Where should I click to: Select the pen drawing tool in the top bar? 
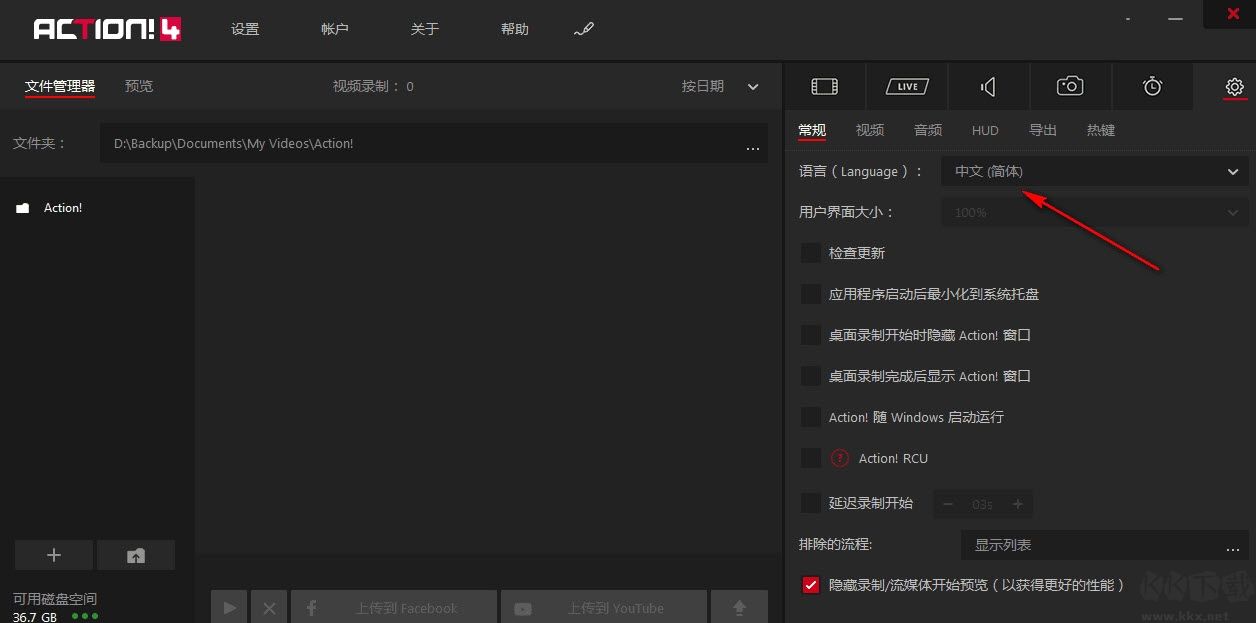click(584, 29)
